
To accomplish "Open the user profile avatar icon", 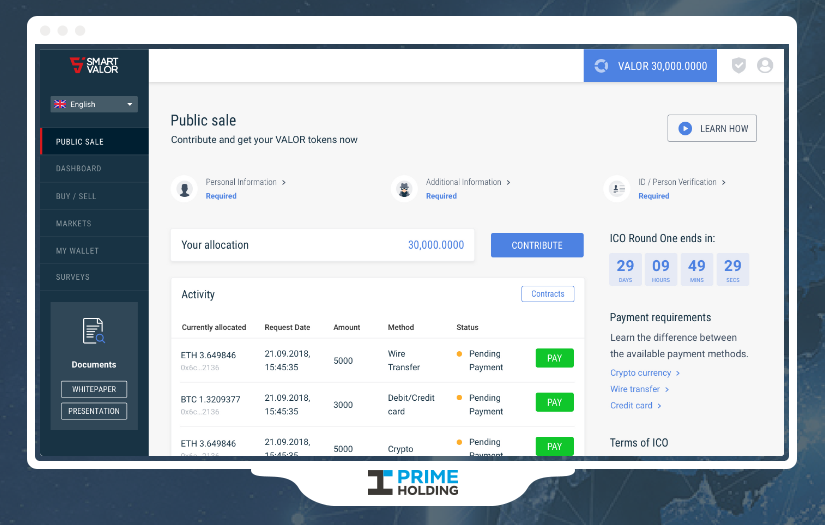I will click(765, 65).
